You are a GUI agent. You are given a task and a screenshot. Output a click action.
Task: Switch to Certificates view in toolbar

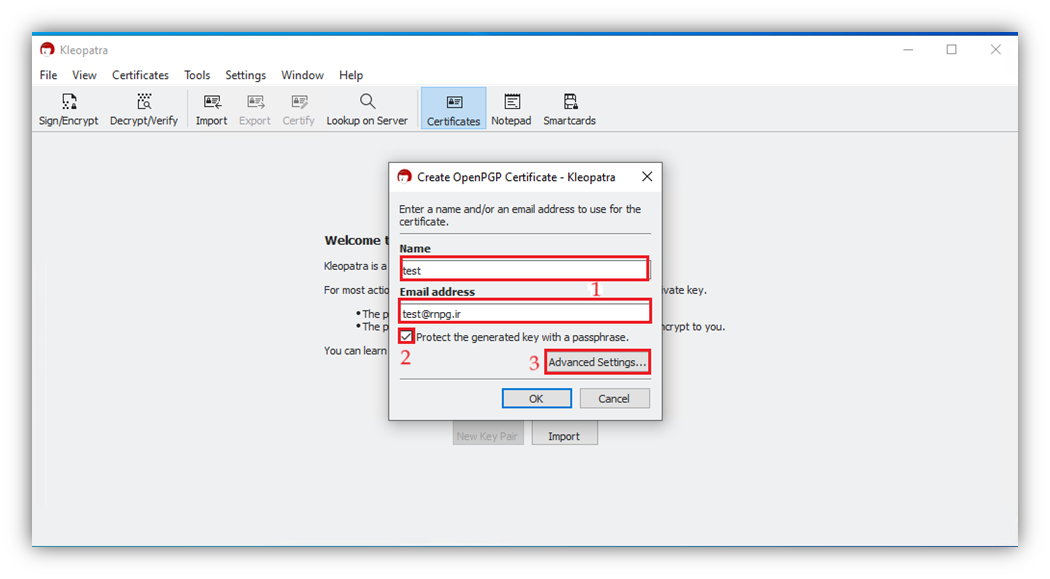click(x=453, y=108)
